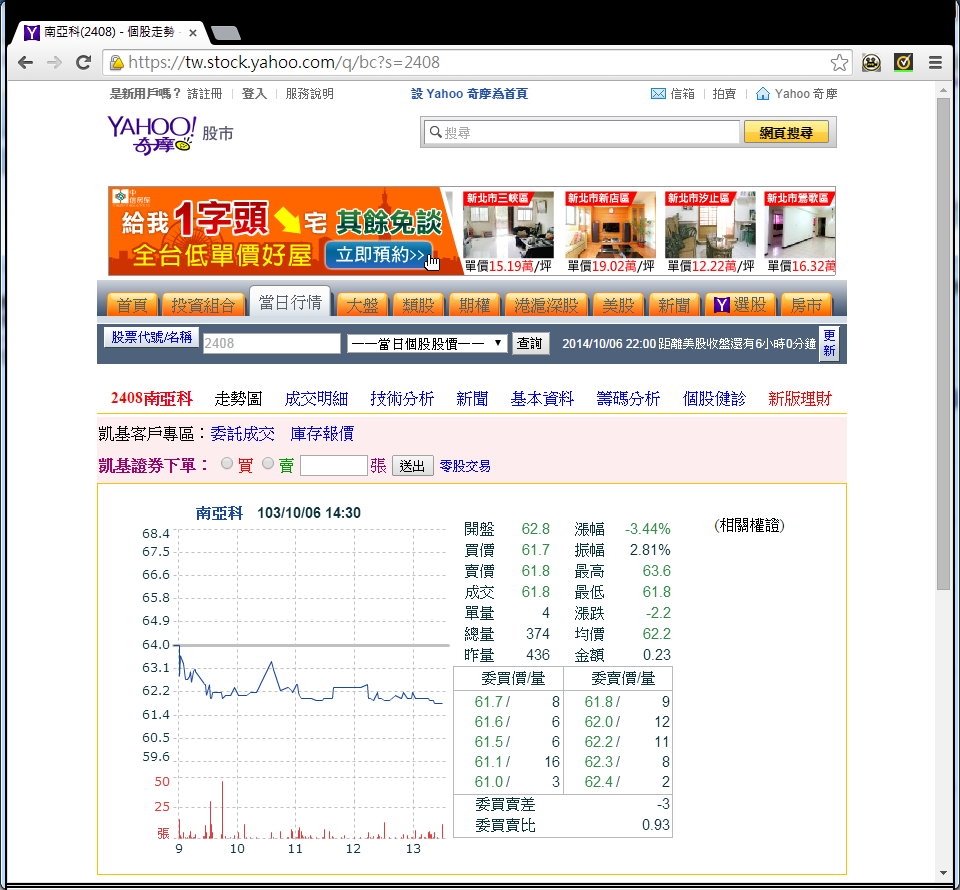The image size is (960, 890).
Task: Reload the page with the refresh icon
Action: [83, 62]
